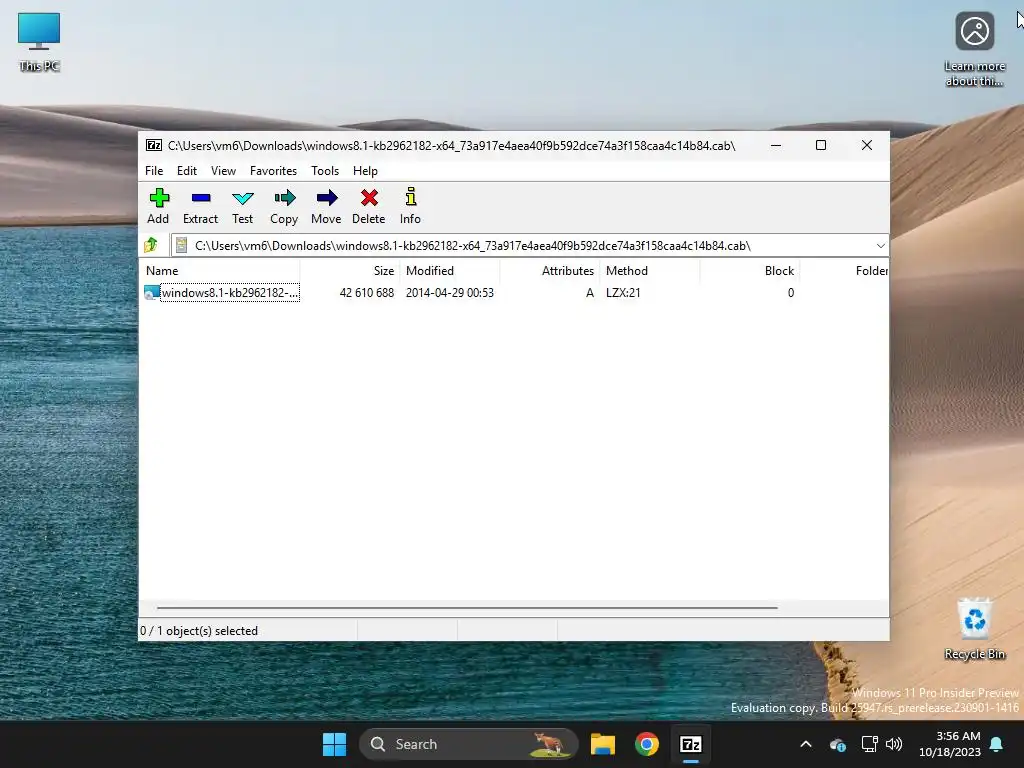1024x768 pixels.
Task: Sort by the Folders column header
Action: pyautogui.click(x=844, y=270)
